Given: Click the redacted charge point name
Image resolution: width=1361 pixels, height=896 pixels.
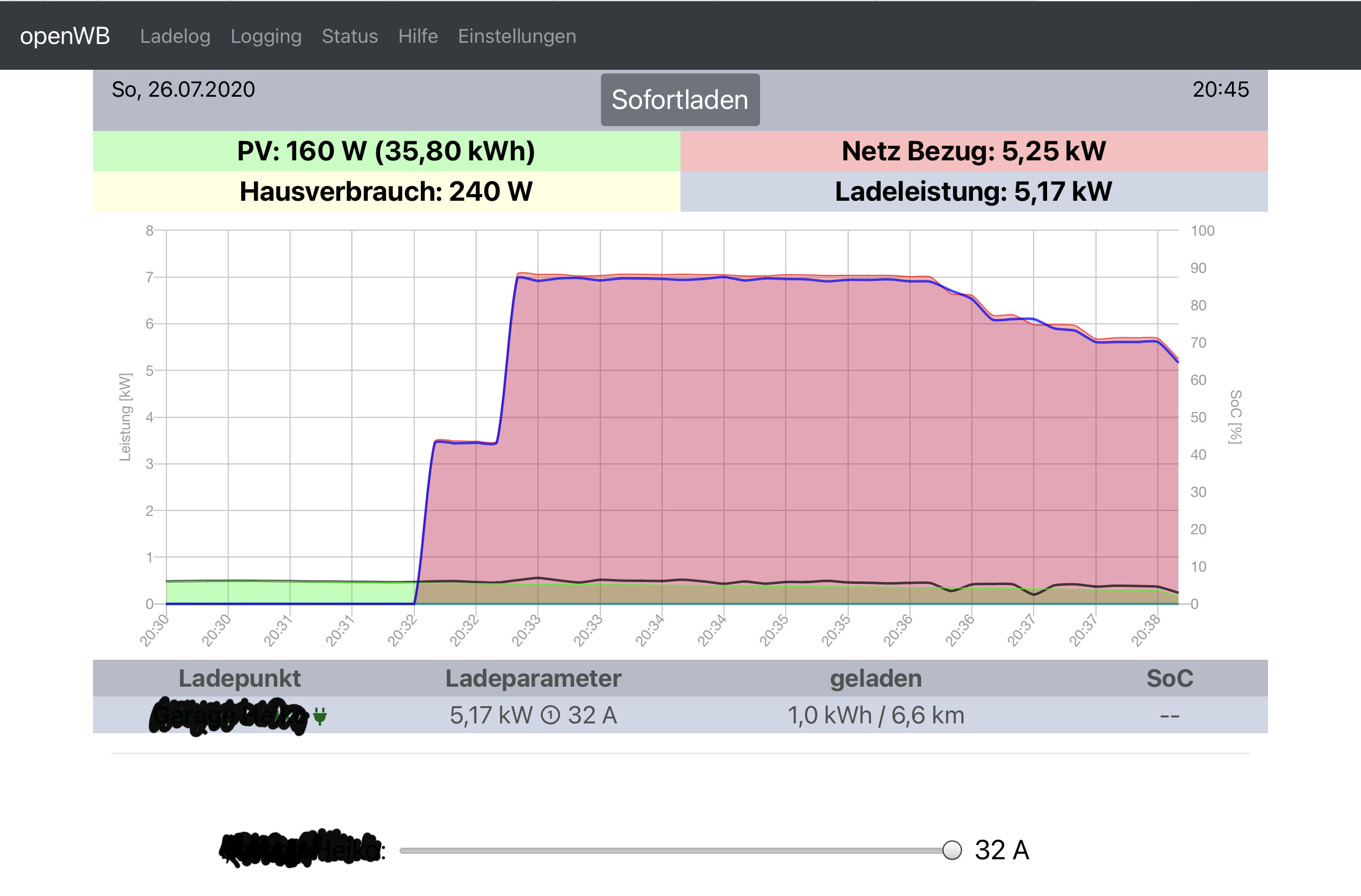Looking at the screenshot, I should (x=229, y=715).
